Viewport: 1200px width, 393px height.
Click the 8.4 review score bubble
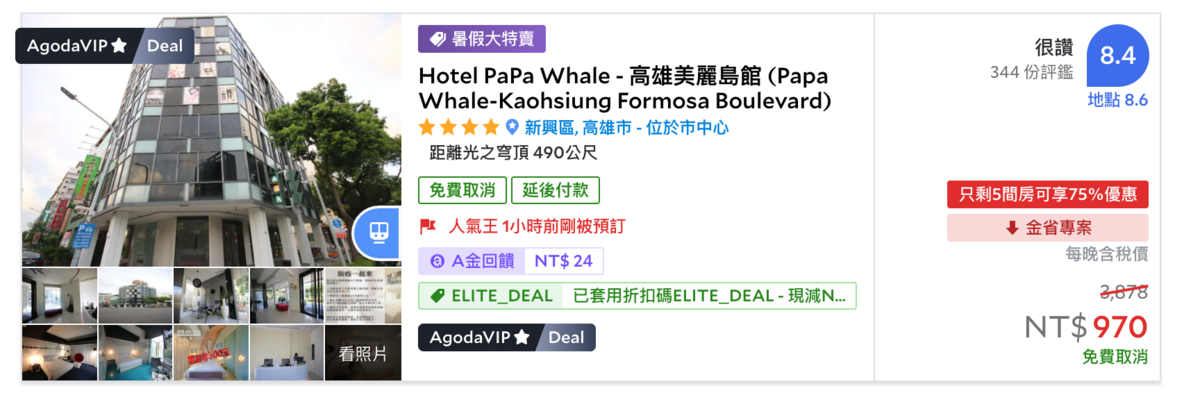coord(1117,56)
